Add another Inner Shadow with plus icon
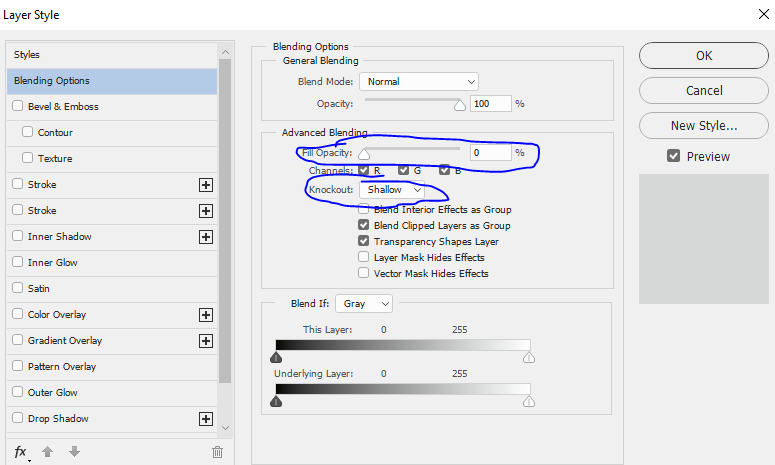The height and width of the screenshot is (465, 775). point(206,237)
